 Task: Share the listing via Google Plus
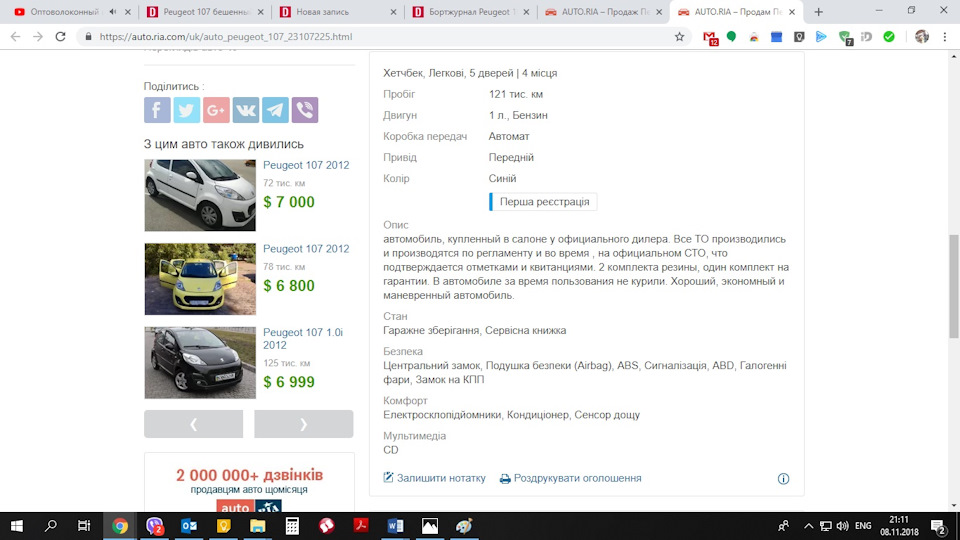pyautogui.click(x=216, y=110)
